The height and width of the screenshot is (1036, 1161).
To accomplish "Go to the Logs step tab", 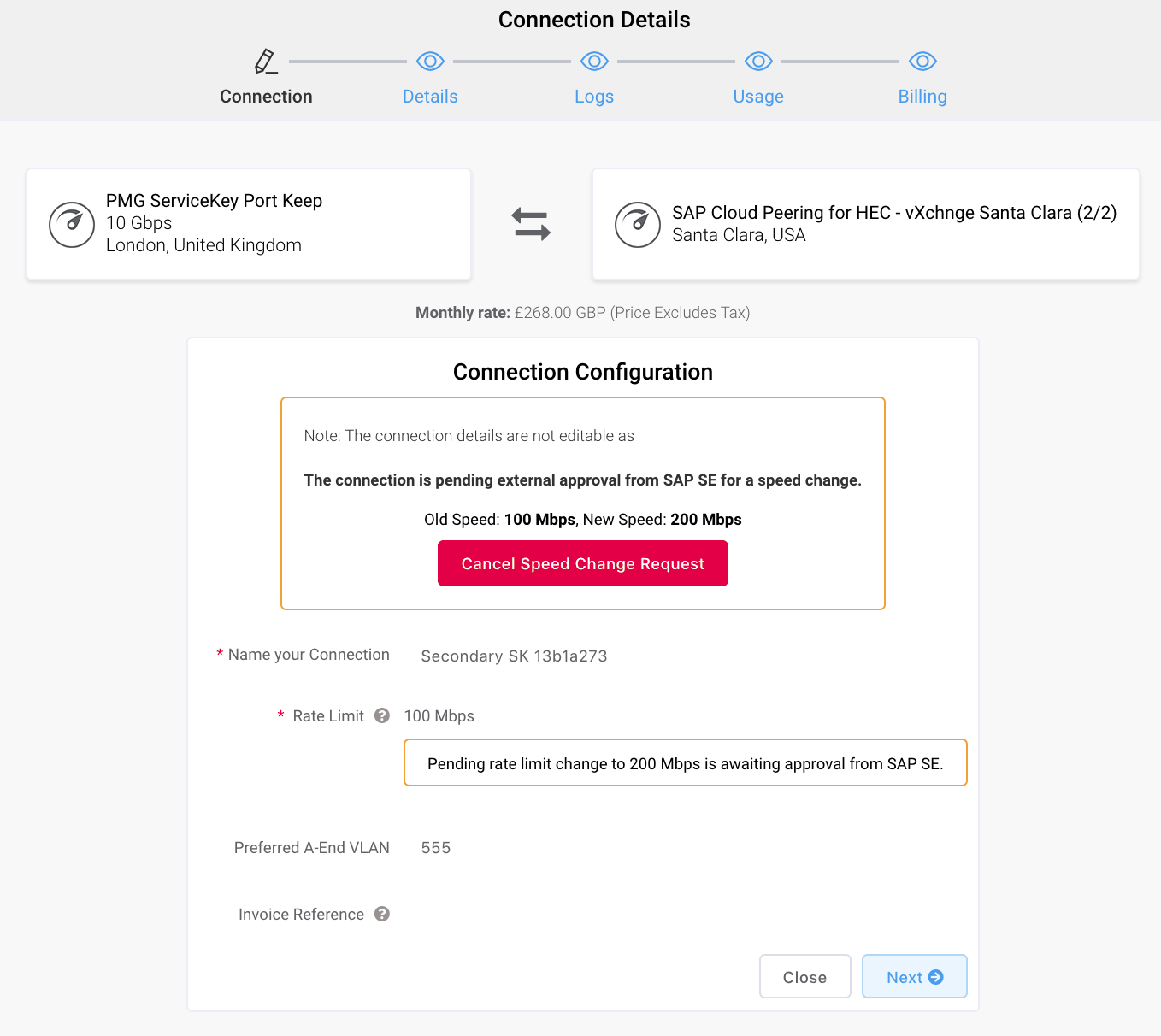I will click(x=594, y=97).
